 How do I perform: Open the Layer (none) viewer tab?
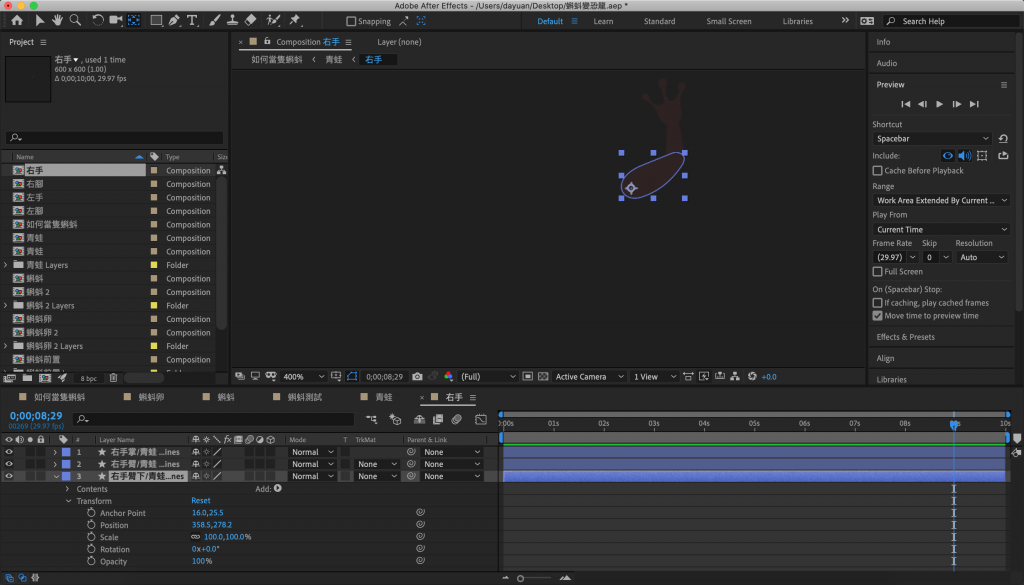coord(399,42)
